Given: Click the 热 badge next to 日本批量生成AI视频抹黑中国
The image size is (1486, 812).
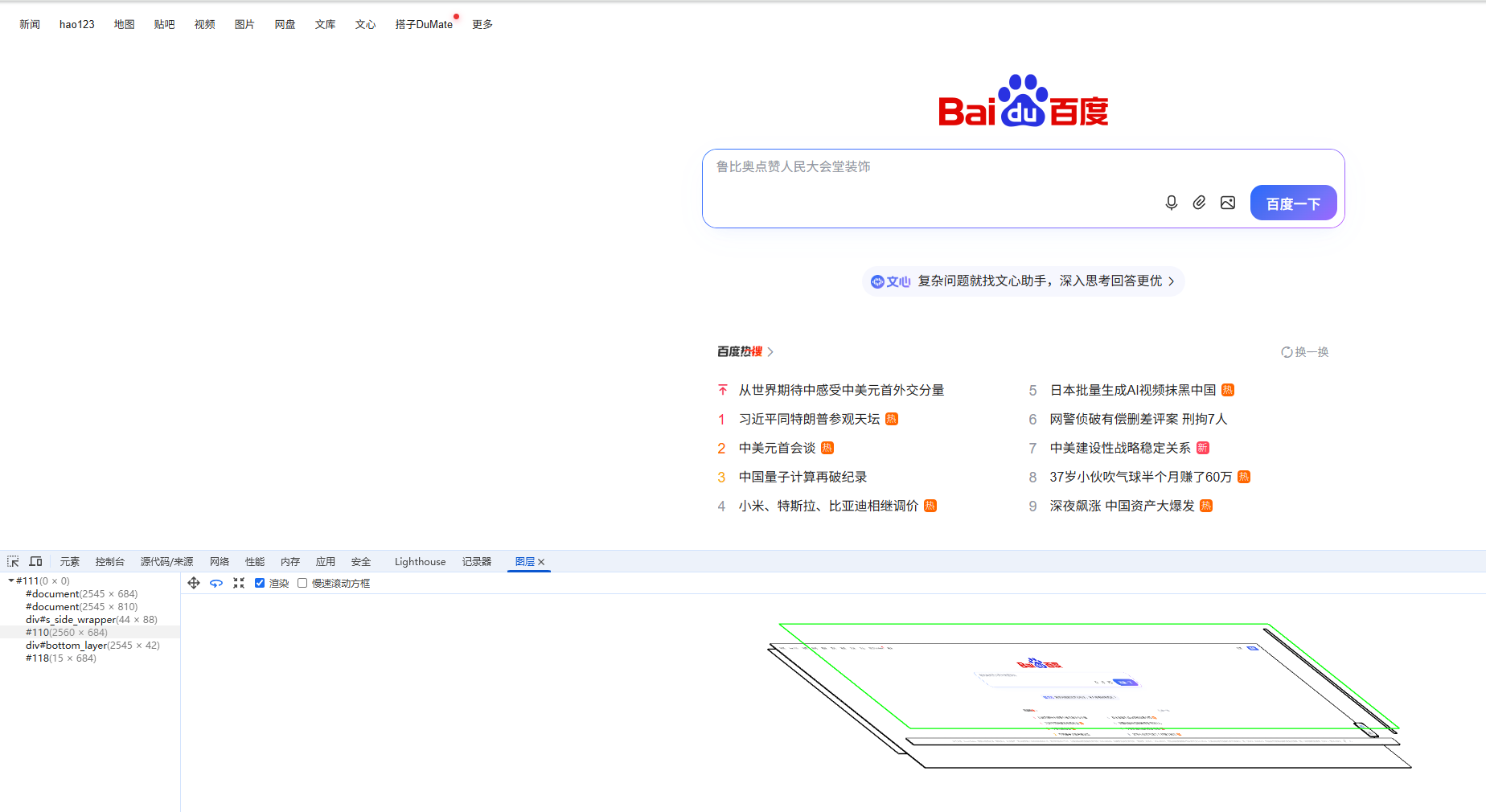Looking at the screenshot, I should coord(1228,390).
